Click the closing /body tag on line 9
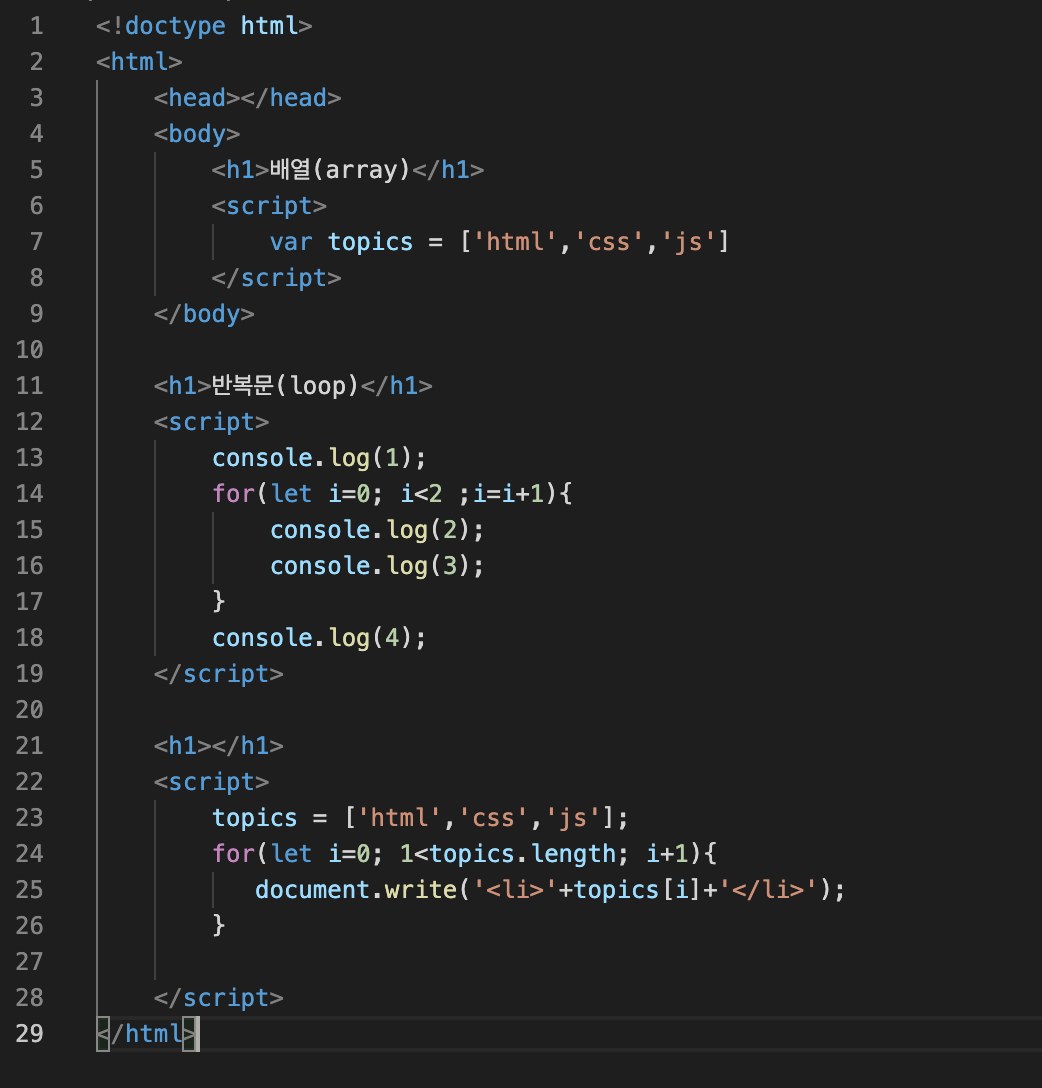Screen dimensions: 1042x1088 (x=204, y=314)
